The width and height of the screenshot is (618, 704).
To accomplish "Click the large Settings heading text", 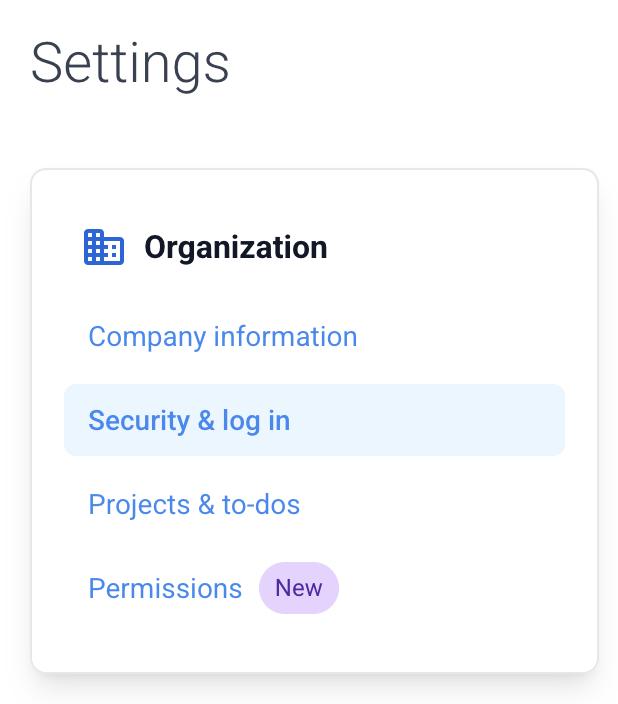I will click(x=130, y=64).
